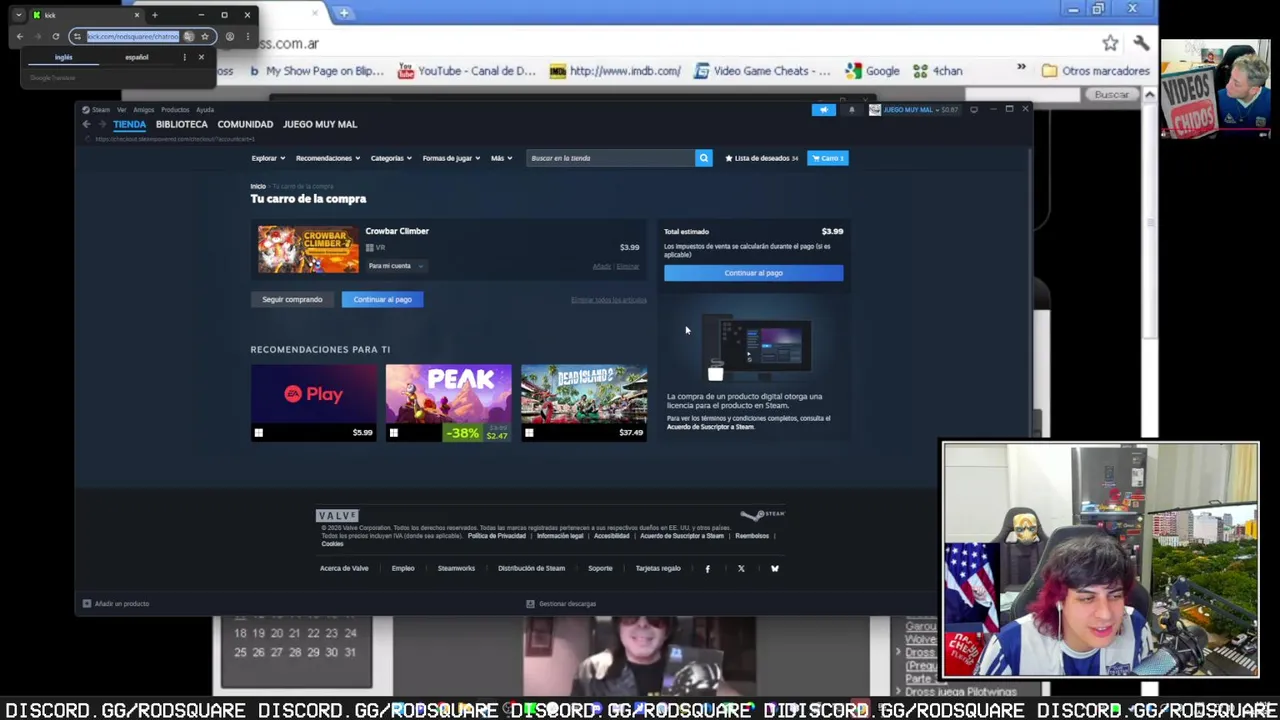
Task: Select inglés tab in translate popup
Action: [63, 57]
